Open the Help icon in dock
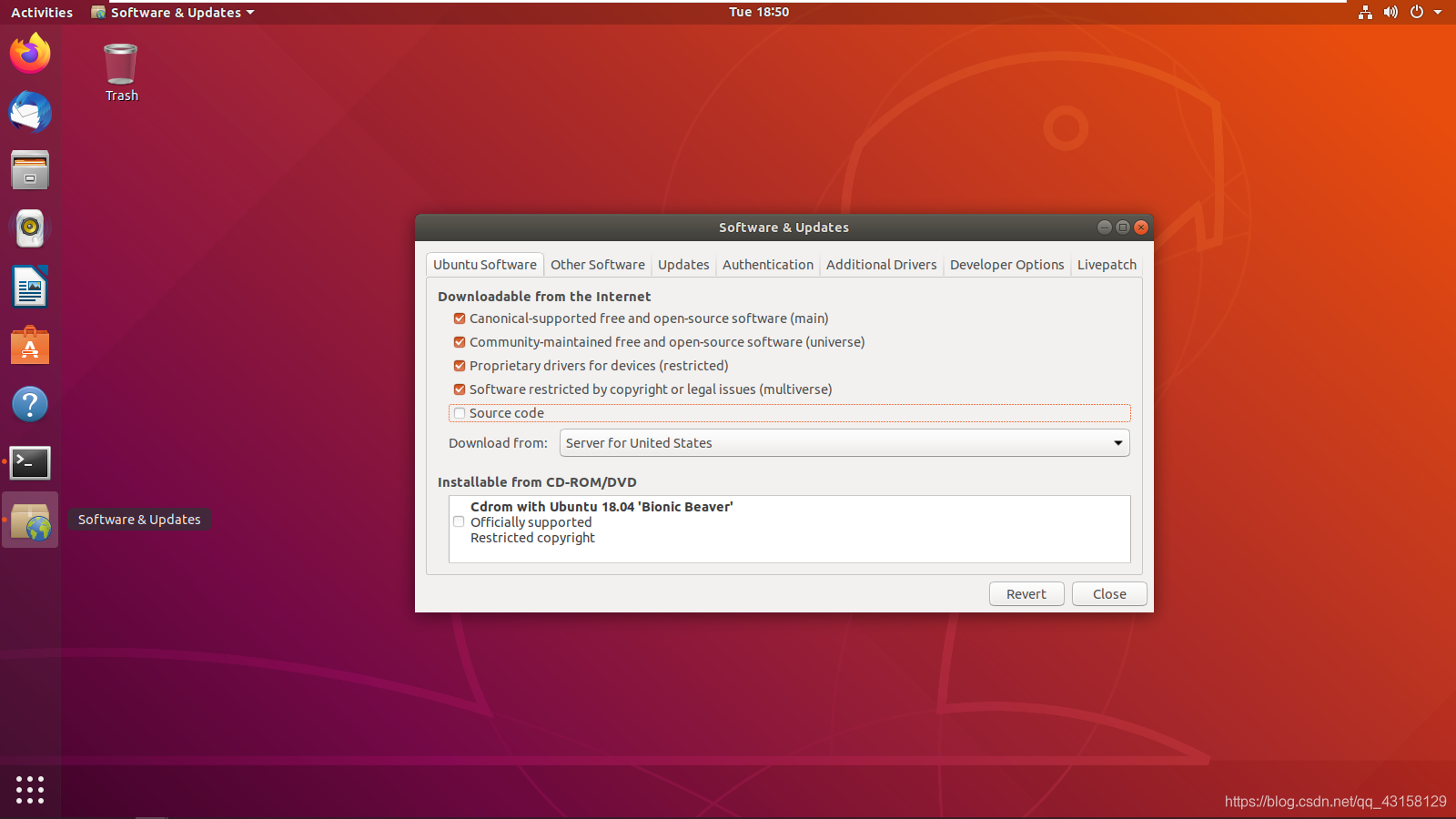 pos(30,403)
